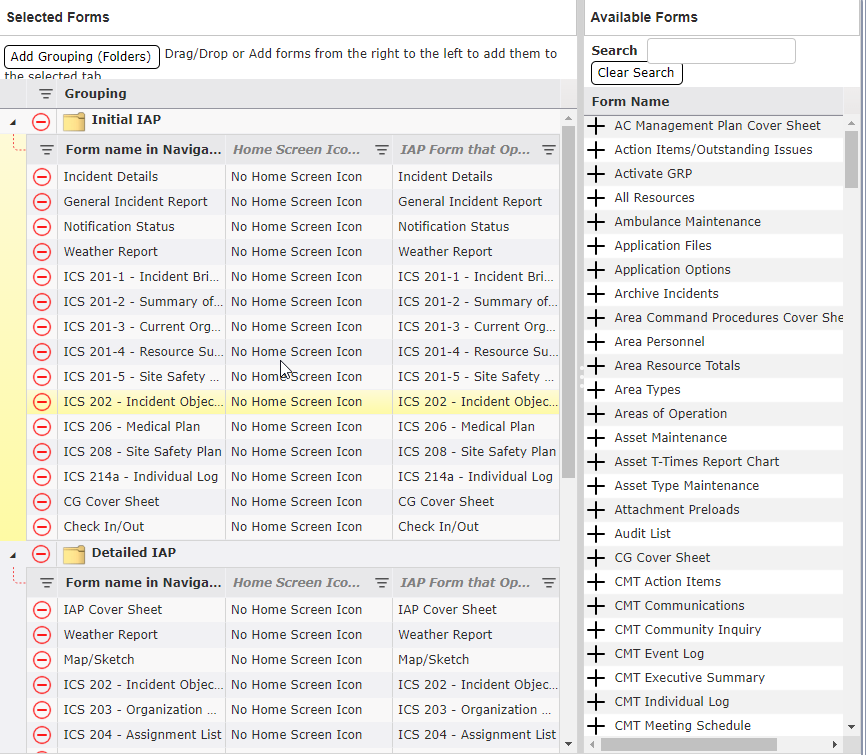Open the filter icon on Grouping column
Viewport: 866px width, 755px height.
click(x=44, y=93)
